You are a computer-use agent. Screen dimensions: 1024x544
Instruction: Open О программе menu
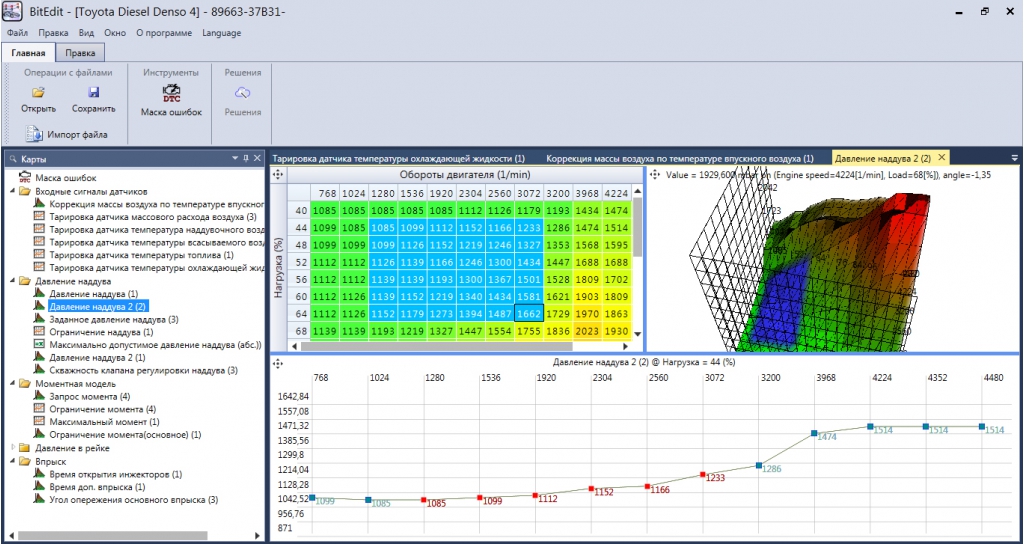[x=164, y=33]
